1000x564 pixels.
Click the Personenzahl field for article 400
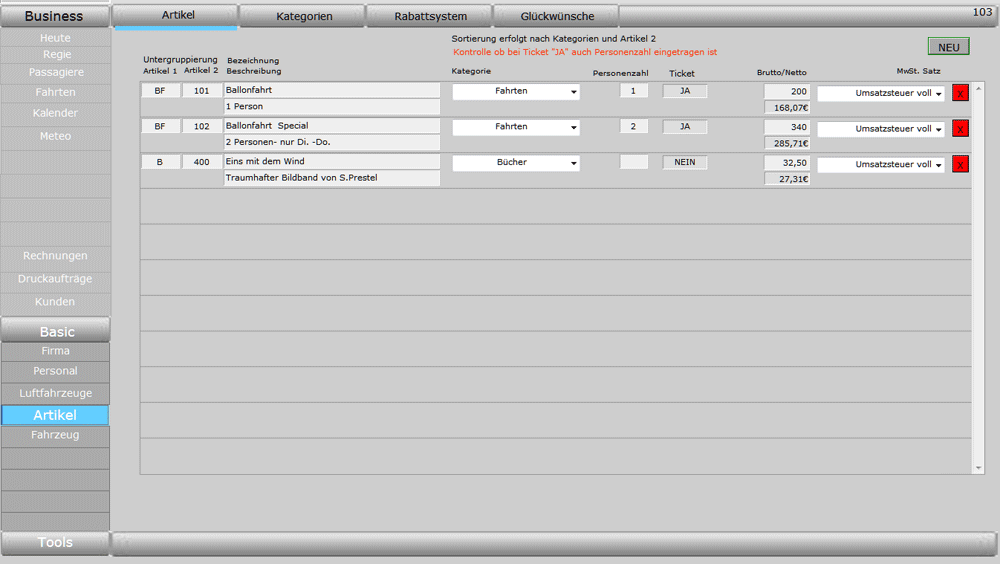click(634, 162)
